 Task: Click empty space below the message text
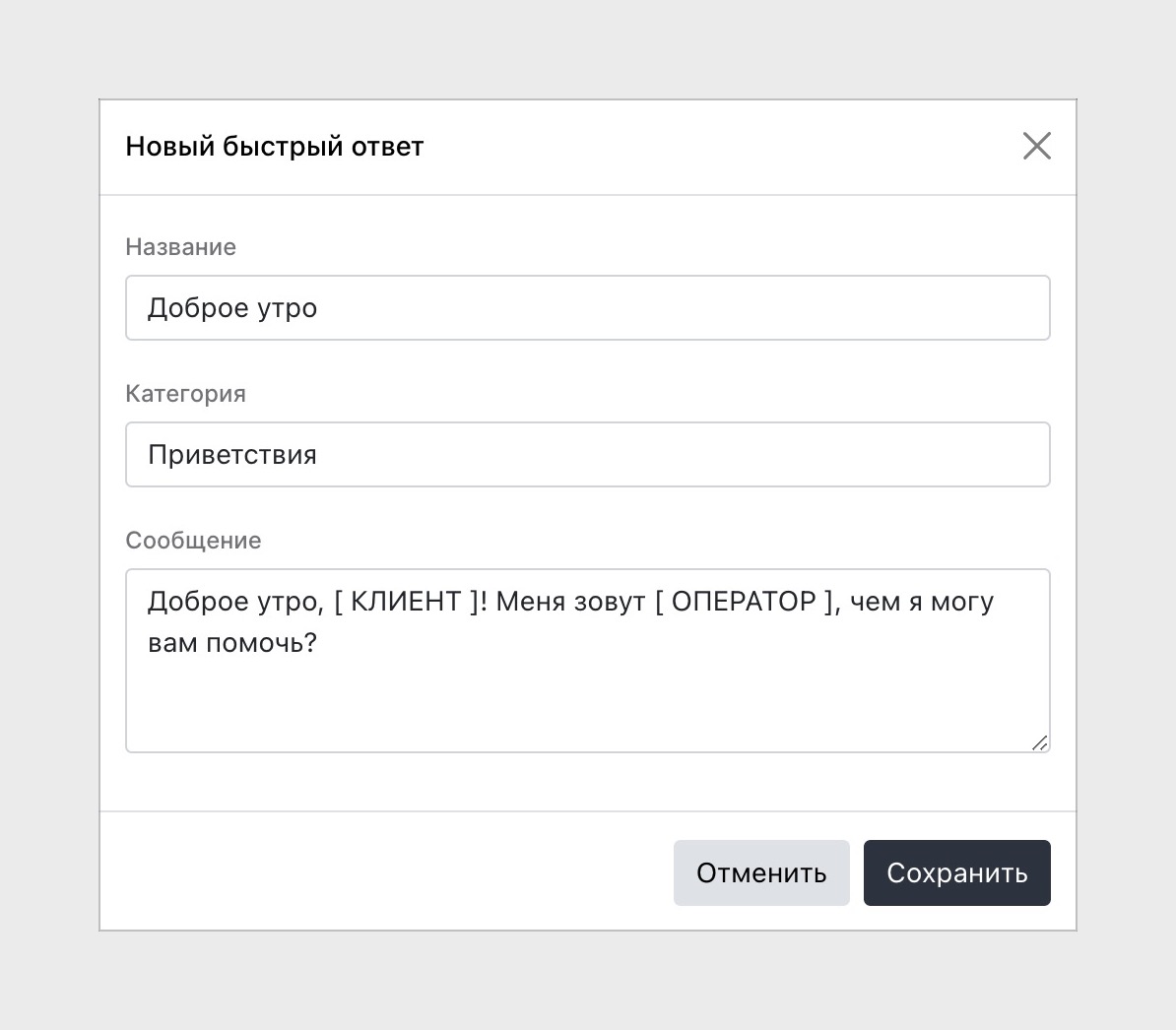point(587,705)
